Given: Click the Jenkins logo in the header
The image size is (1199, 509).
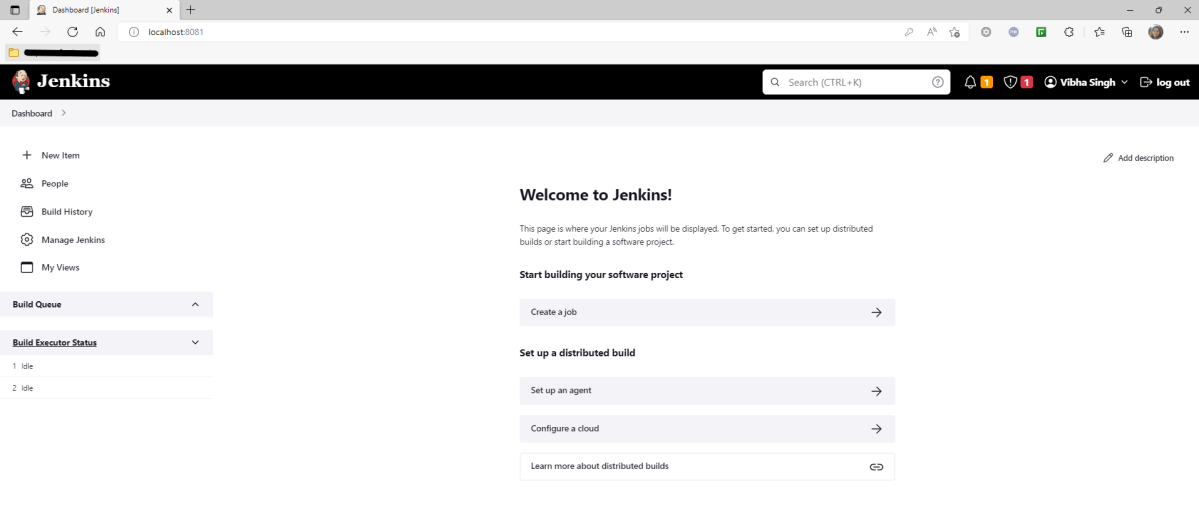Looking at the screenshot, I should click(x=60, y=82).
